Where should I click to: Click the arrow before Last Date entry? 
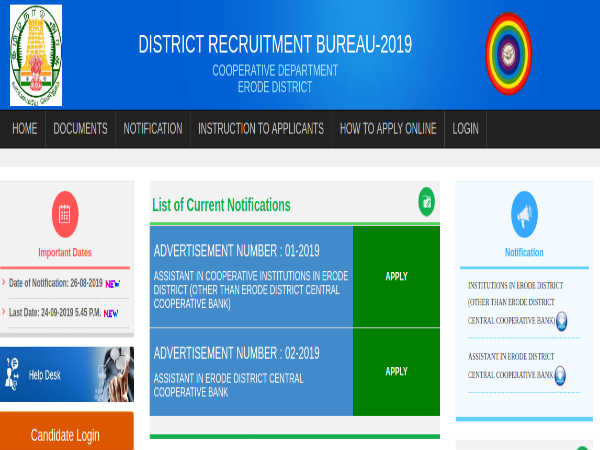4,313
